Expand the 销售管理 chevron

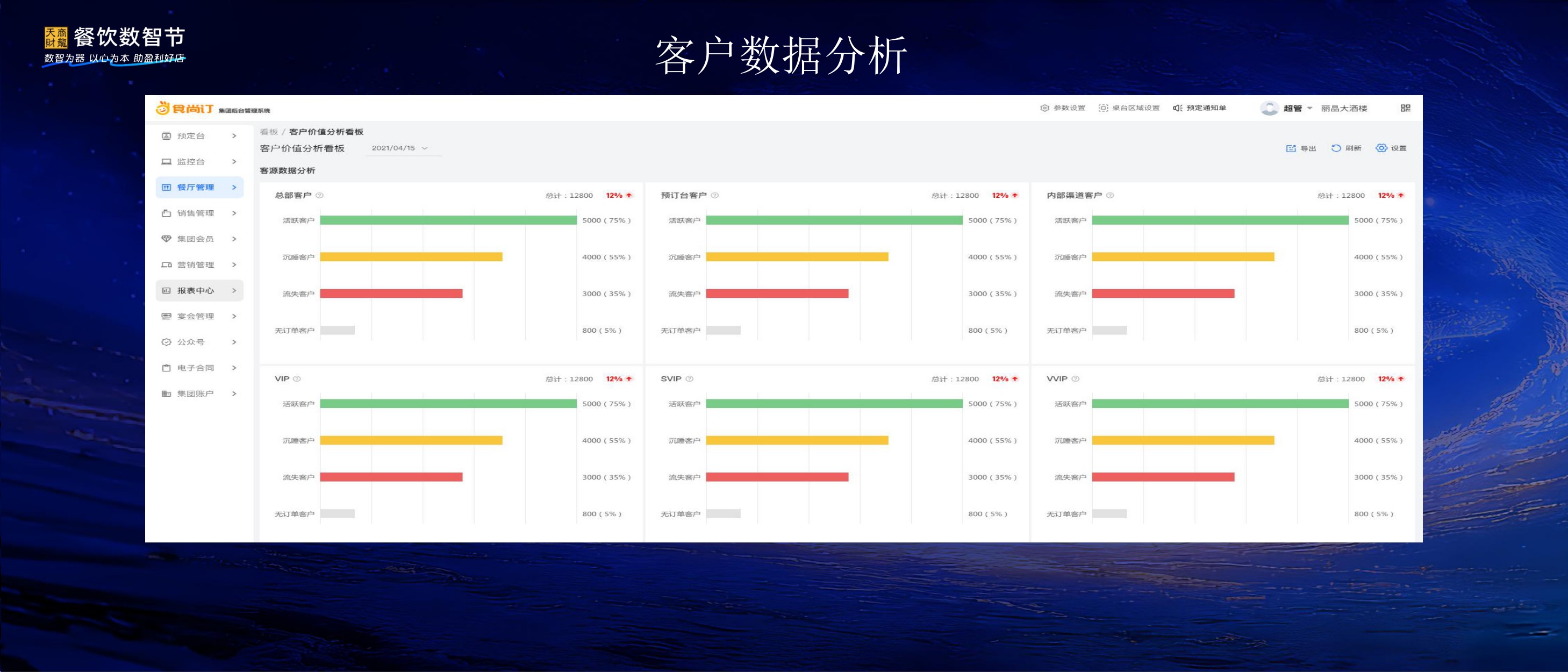click(x=234, y=213)
